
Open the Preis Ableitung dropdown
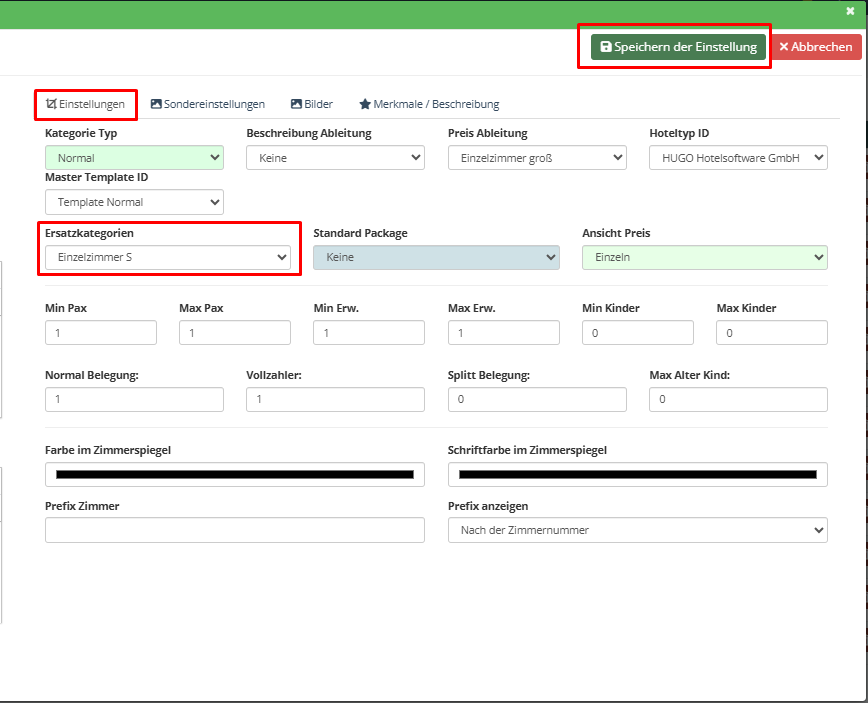click(x=537, y=158)
